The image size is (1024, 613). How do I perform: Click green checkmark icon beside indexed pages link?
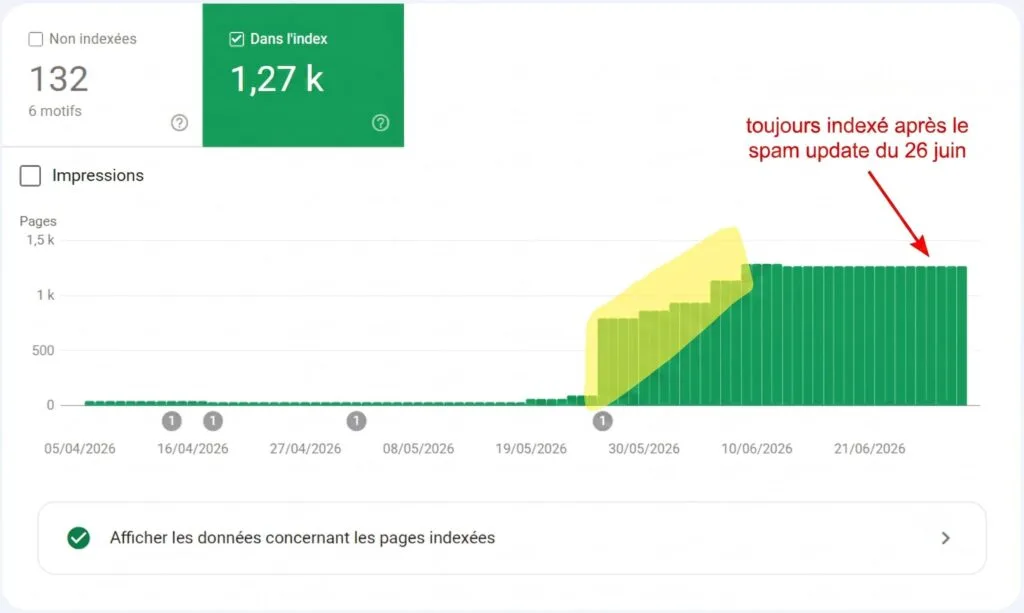[79, 538]
